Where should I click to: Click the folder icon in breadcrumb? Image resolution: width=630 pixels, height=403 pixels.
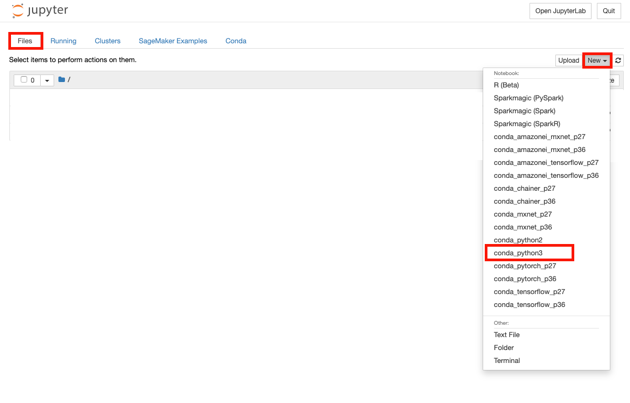click(x=62, y=80)
